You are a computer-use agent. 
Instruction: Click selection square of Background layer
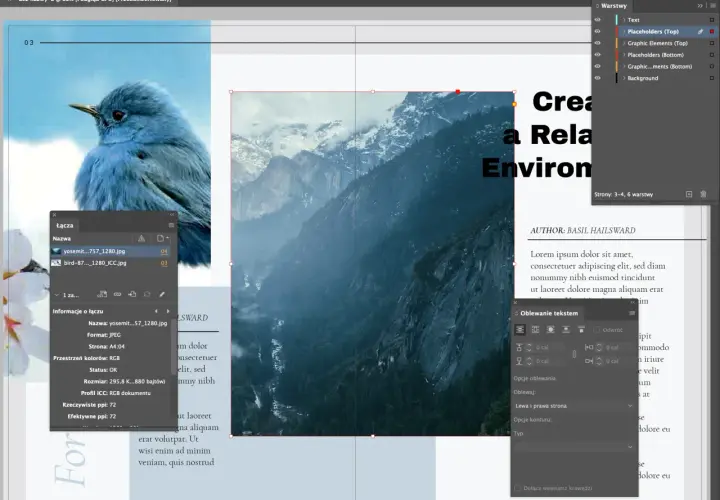(x=712, y=78)
